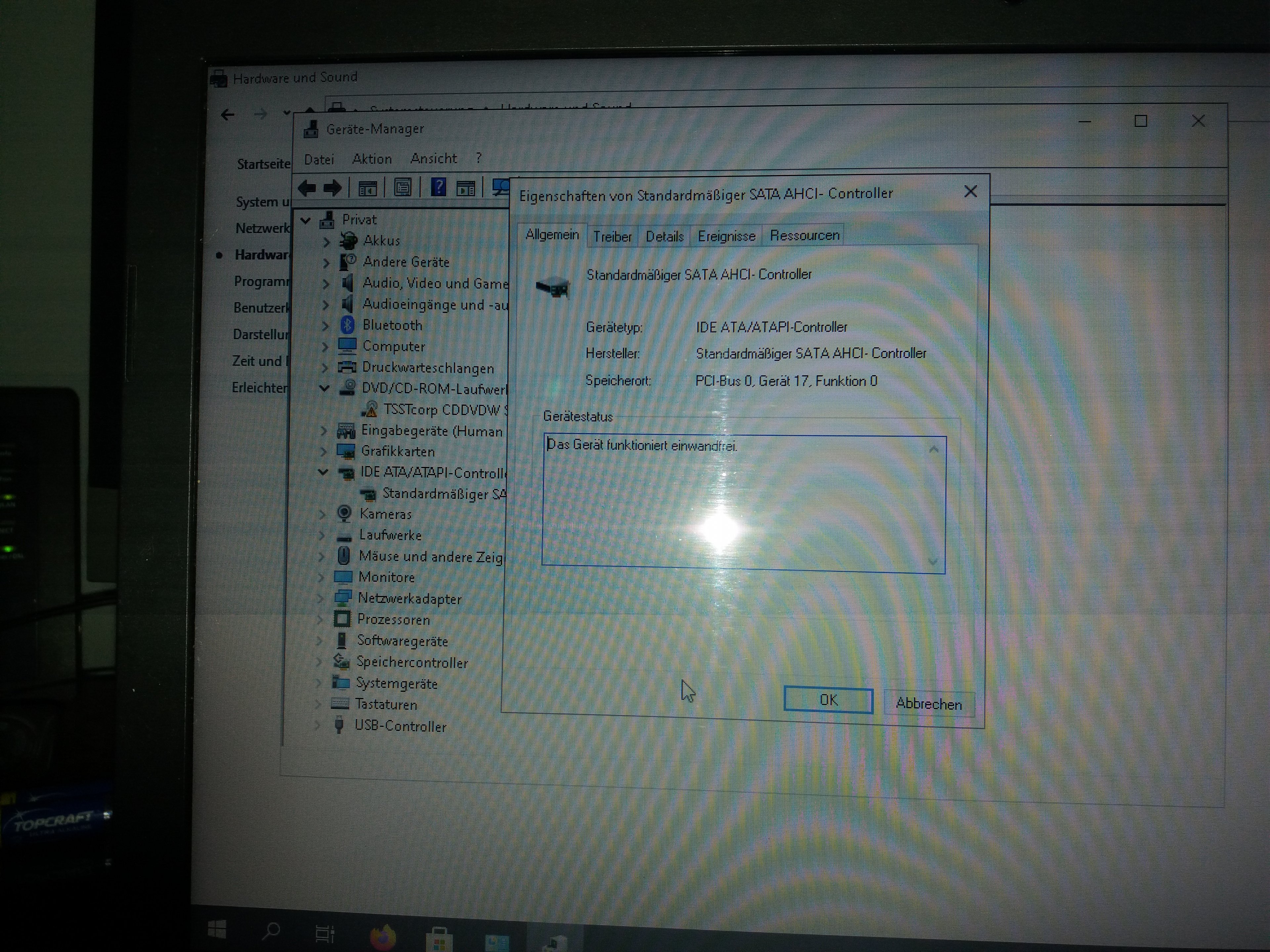Collapse the IDE ATA/ATAPI-Controller node
This screenshot has width=1270, height=952.
pos(323,472)
